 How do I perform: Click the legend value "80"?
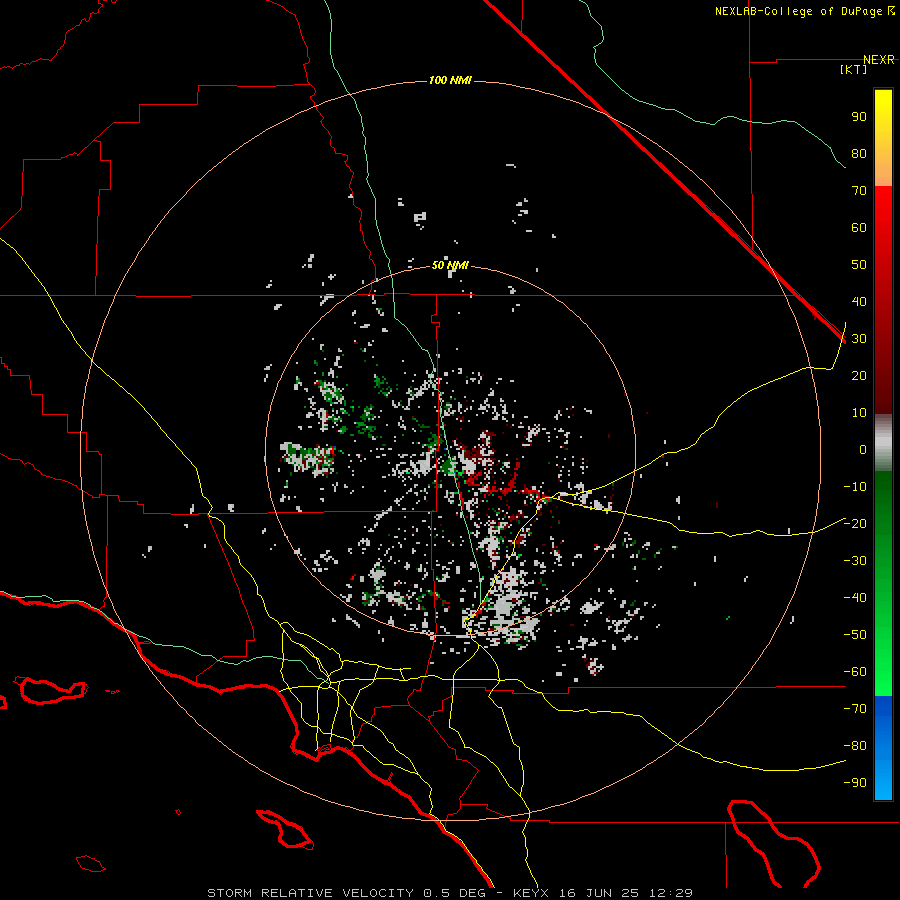click(859, 154)
